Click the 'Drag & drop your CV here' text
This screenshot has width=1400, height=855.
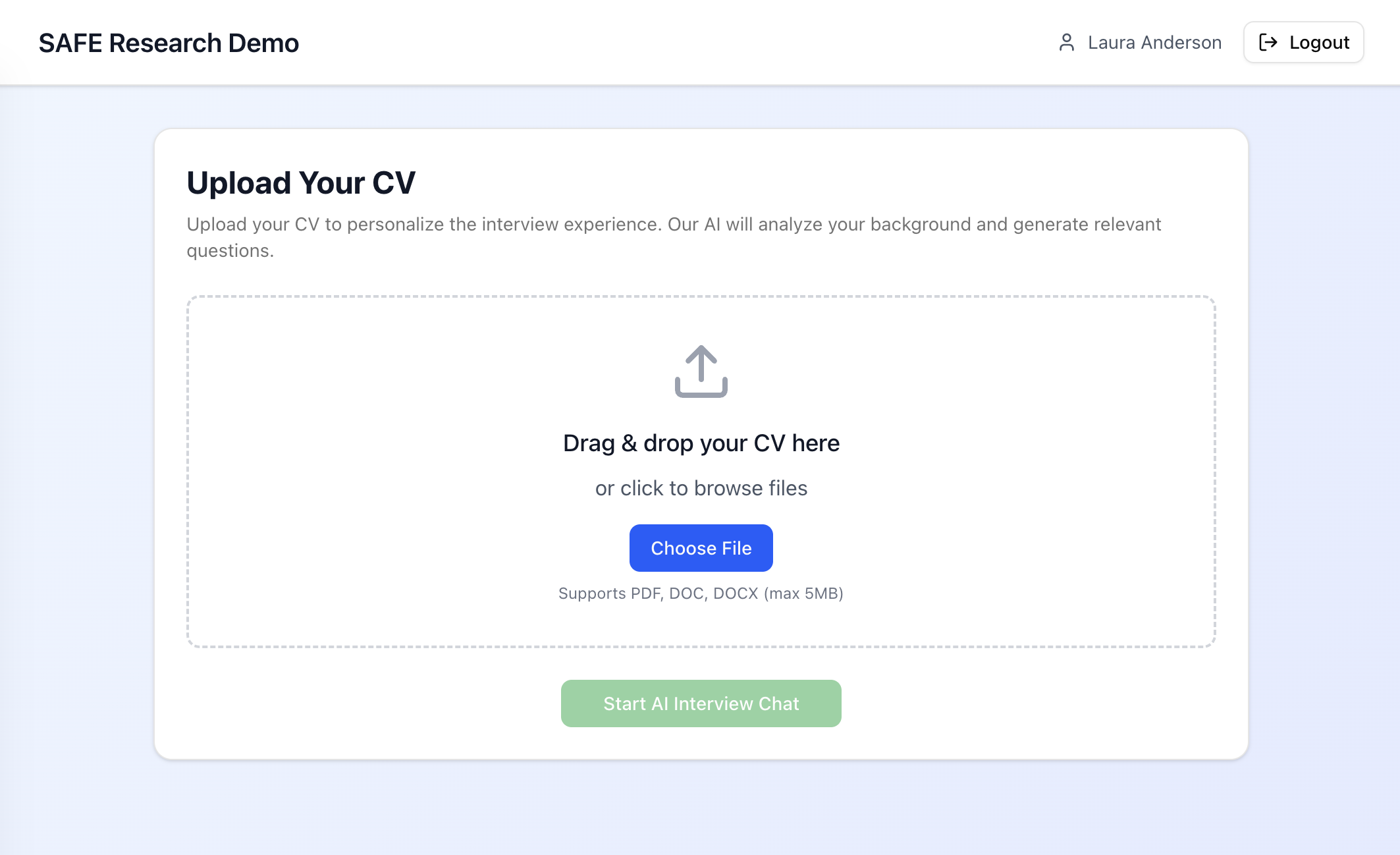click(701, 442)
